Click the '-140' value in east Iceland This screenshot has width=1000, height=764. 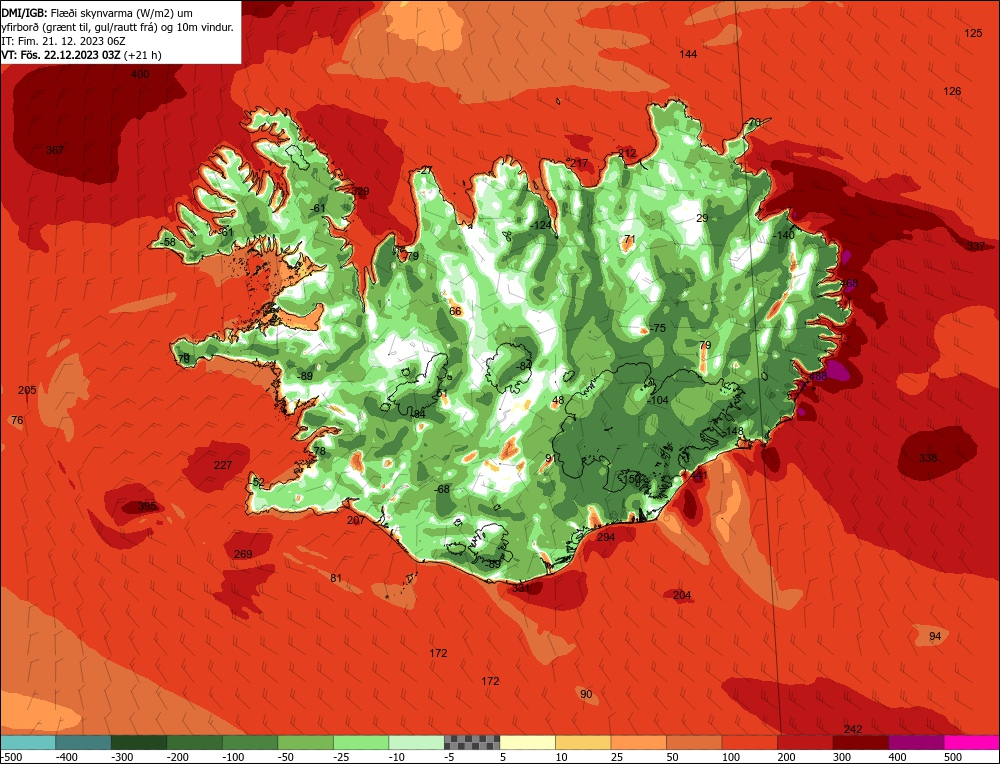point(784,235)
